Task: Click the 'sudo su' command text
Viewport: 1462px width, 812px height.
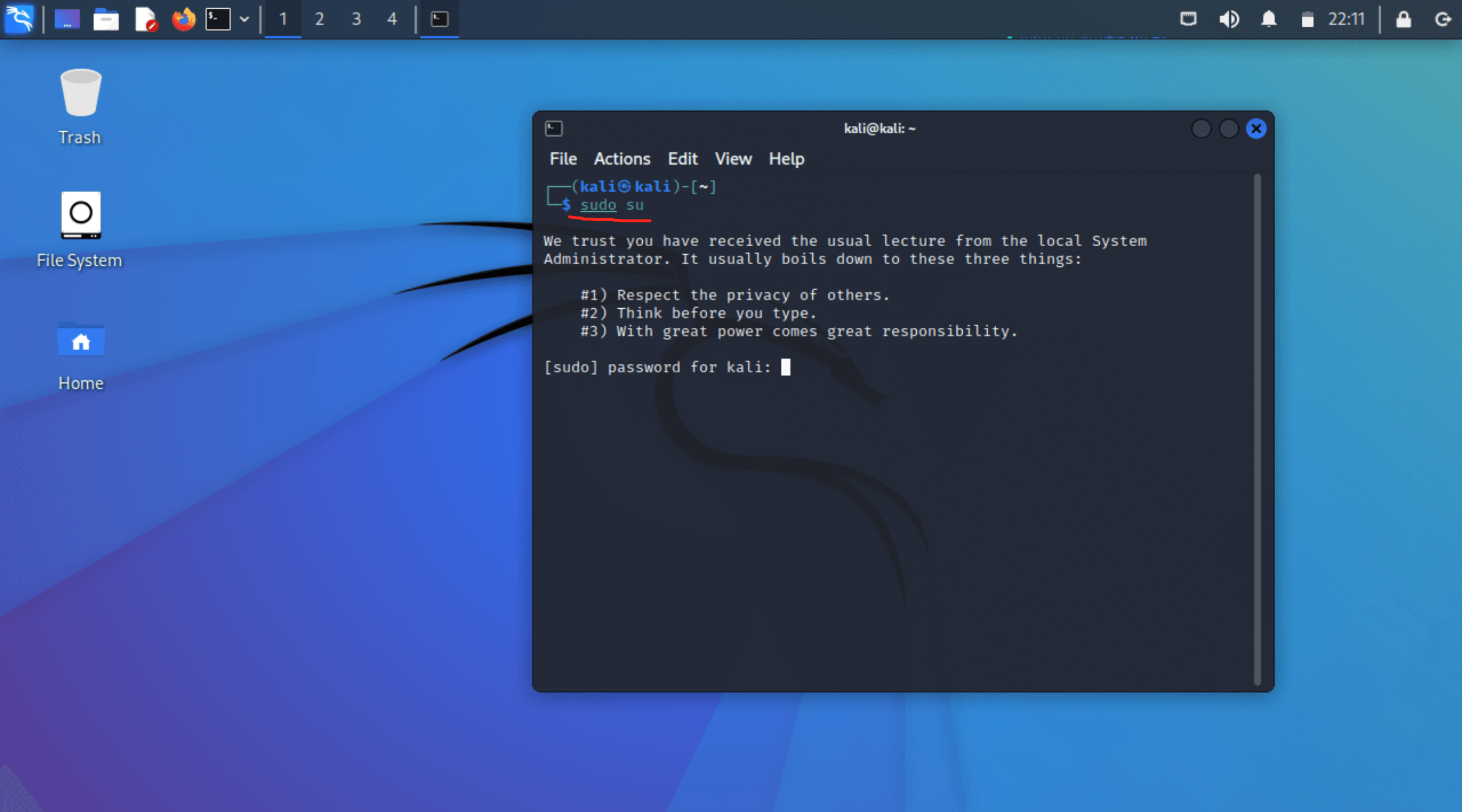Action: (x=612, y=205)
